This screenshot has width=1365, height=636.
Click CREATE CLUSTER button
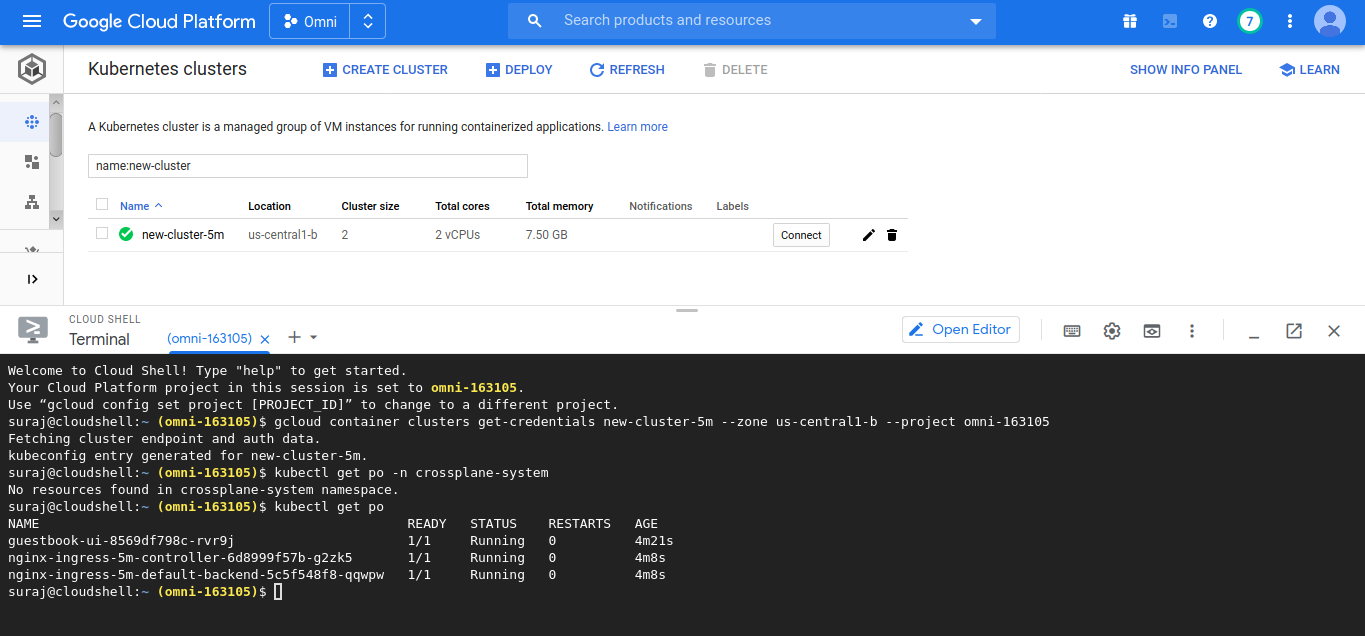click(x=385, y=70)
